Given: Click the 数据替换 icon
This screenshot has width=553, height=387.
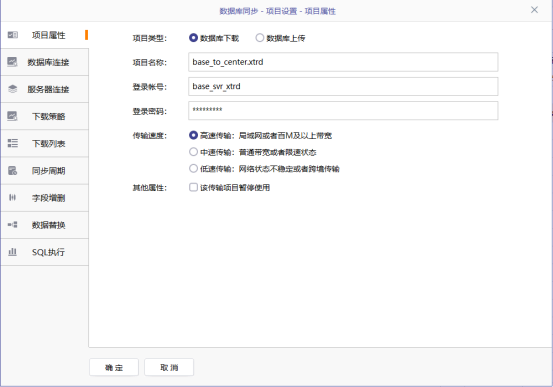Looking at the screenshot, I should tap(12, 225).
